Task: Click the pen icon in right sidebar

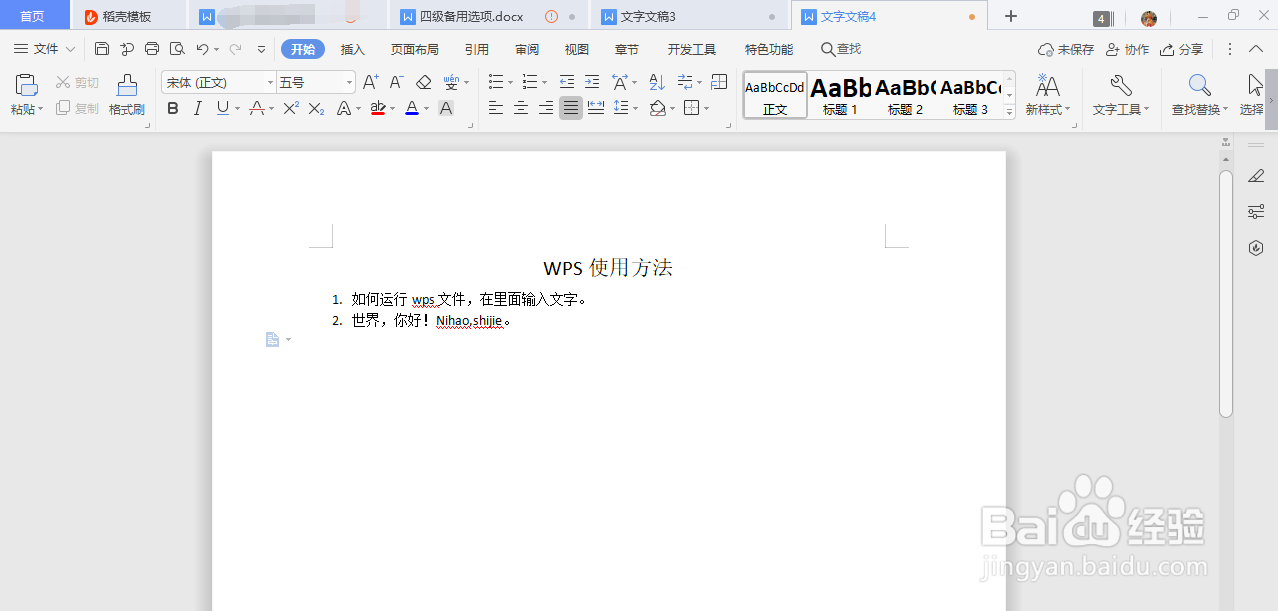Action: pyautogui.click(x=1257, y=176)
